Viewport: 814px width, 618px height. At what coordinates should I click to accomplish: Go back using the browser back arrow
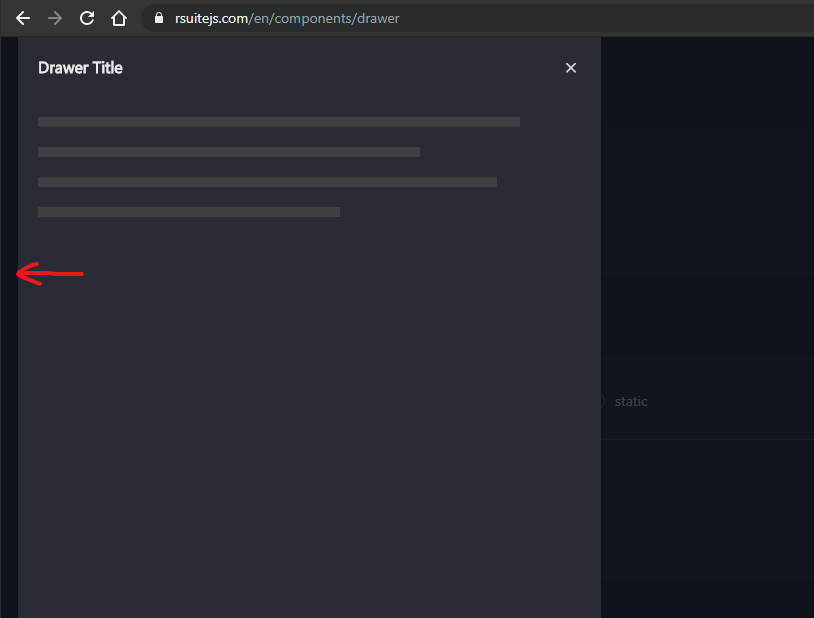[x=23, y=19]
